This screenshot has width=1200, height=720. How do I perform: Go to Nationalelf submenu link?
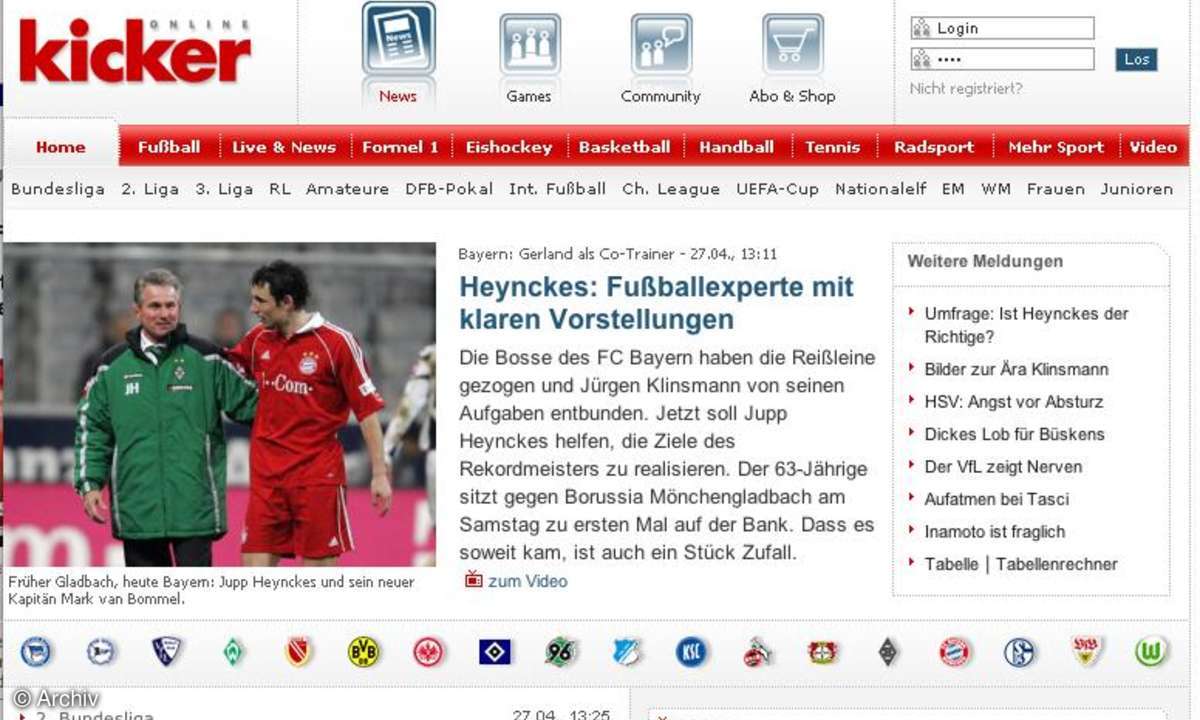pyautogui.click(x=881, y=189)
